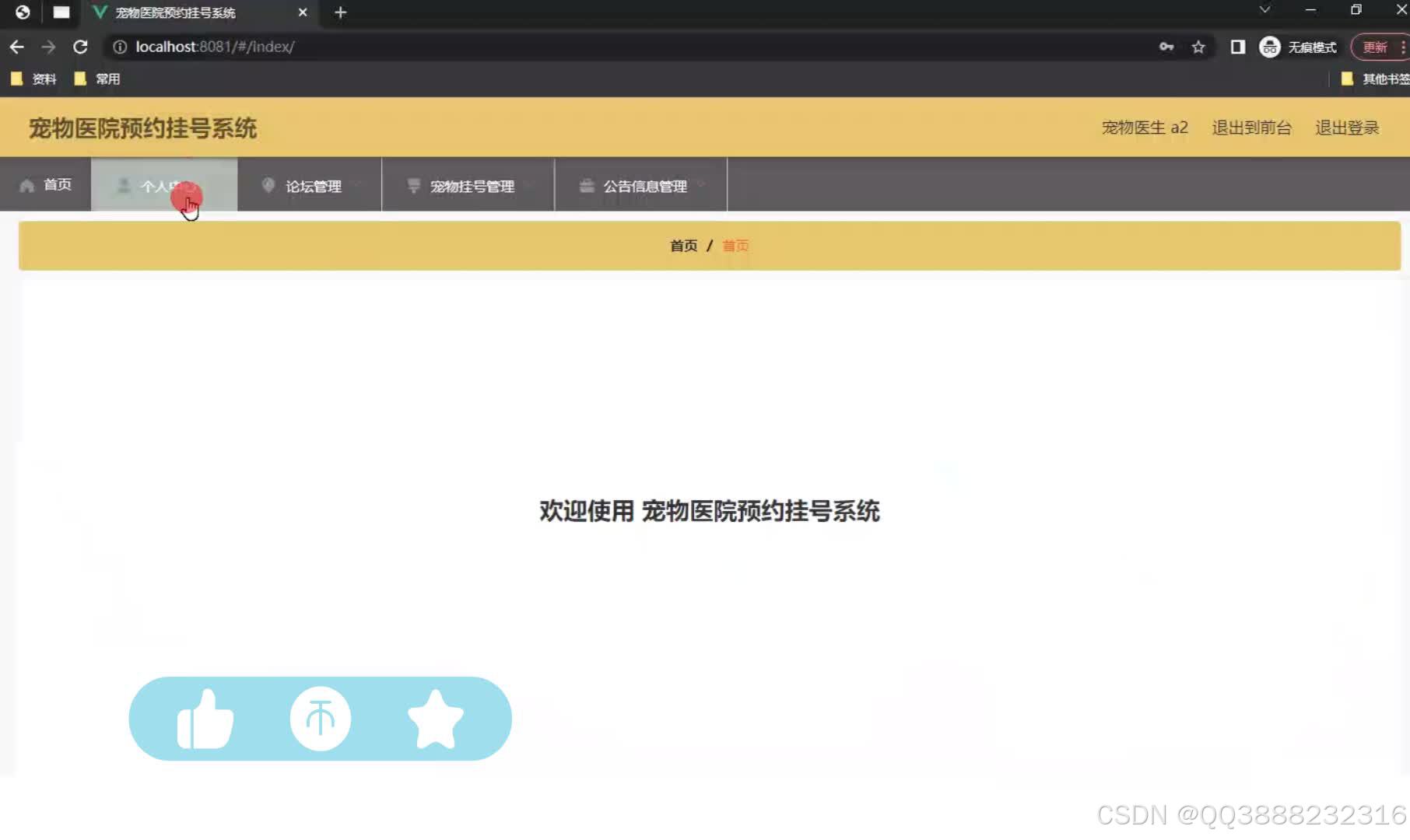The image size is (1410, 840).
Task: Click the briefcase icon on 公告信息管理
Action: coord(586,186)
